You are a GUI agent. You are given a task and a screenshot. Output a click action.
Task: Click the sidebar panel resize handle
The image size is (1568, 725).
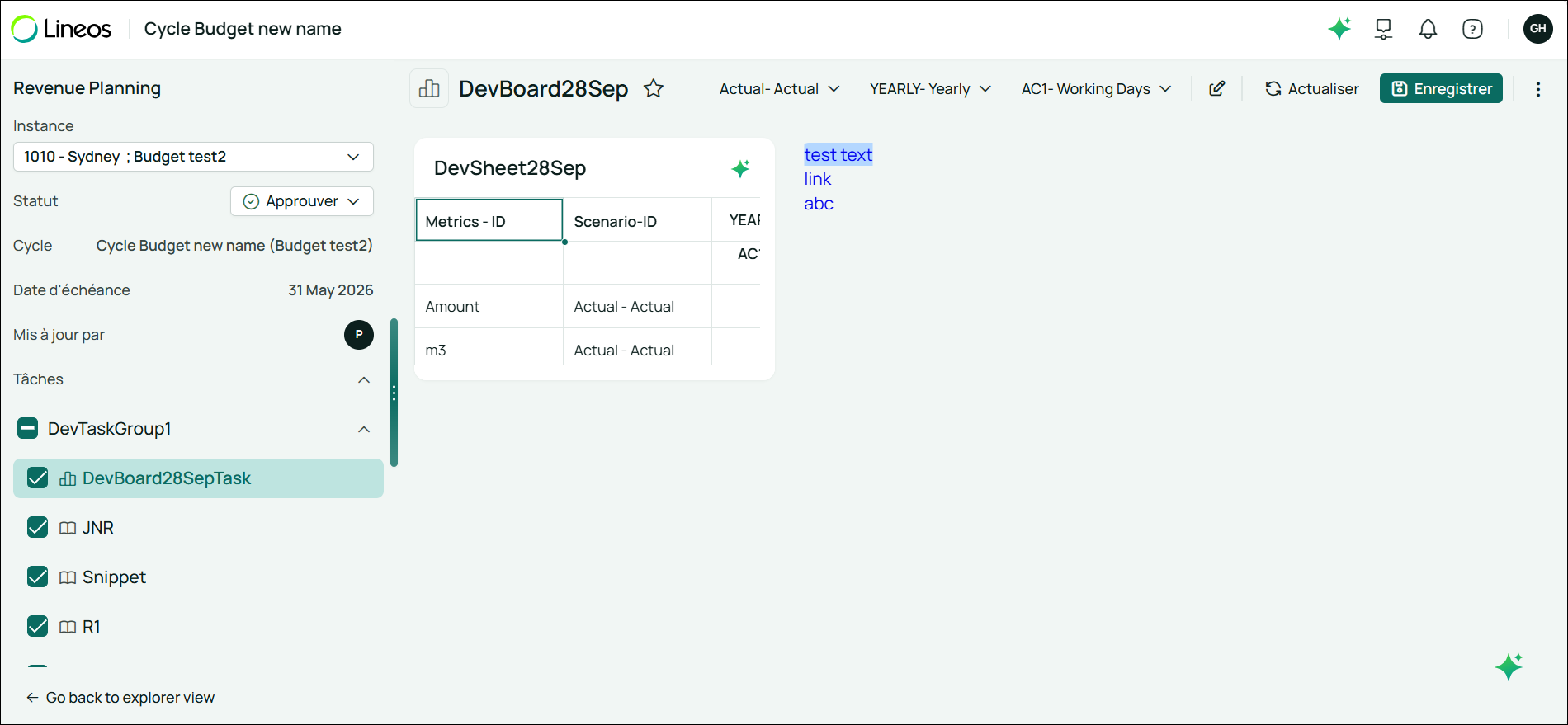pyautogui.click(x=394, y=393)
